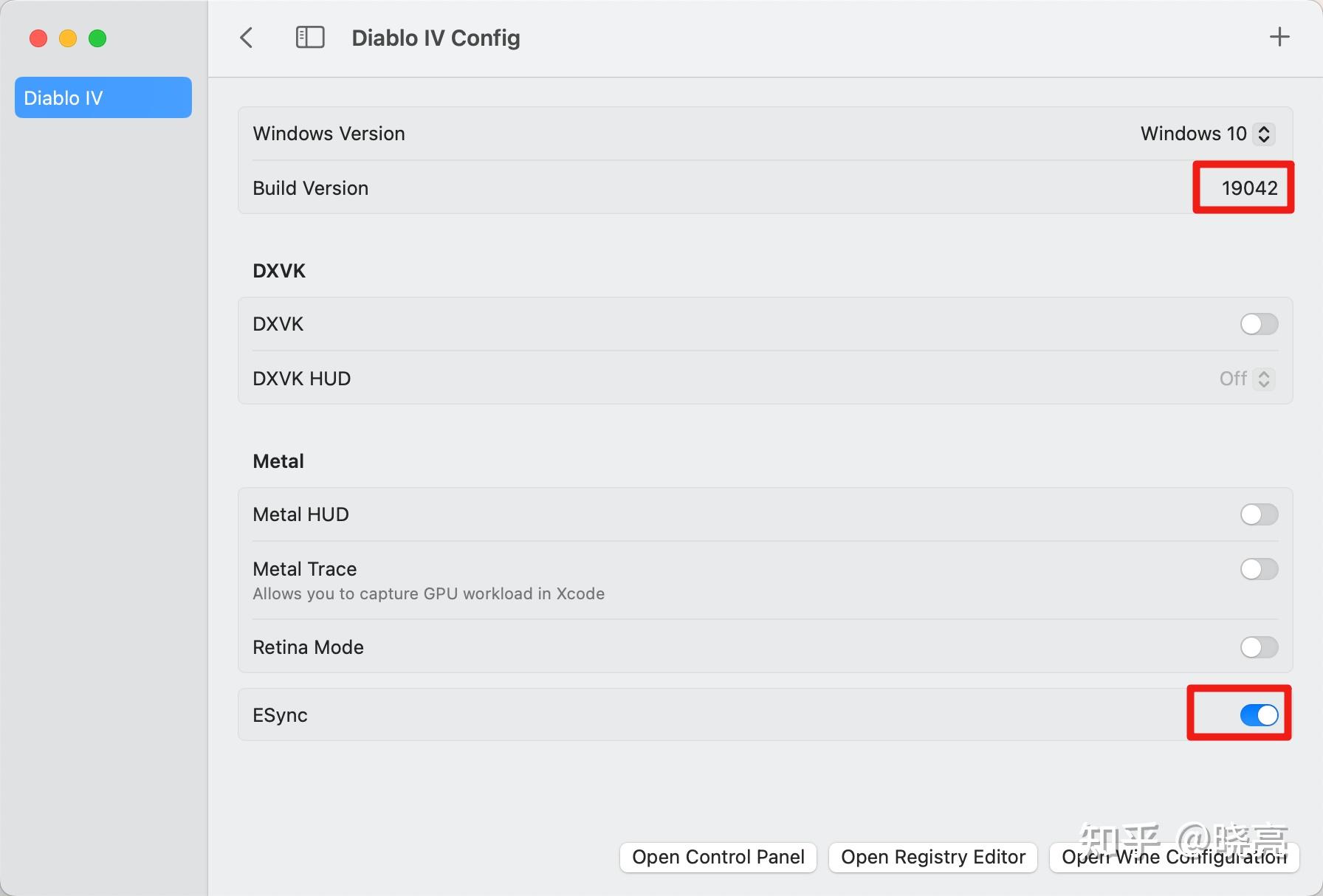
Task: Switch on Retina Mode
Action: click(x=1259, y=647)
